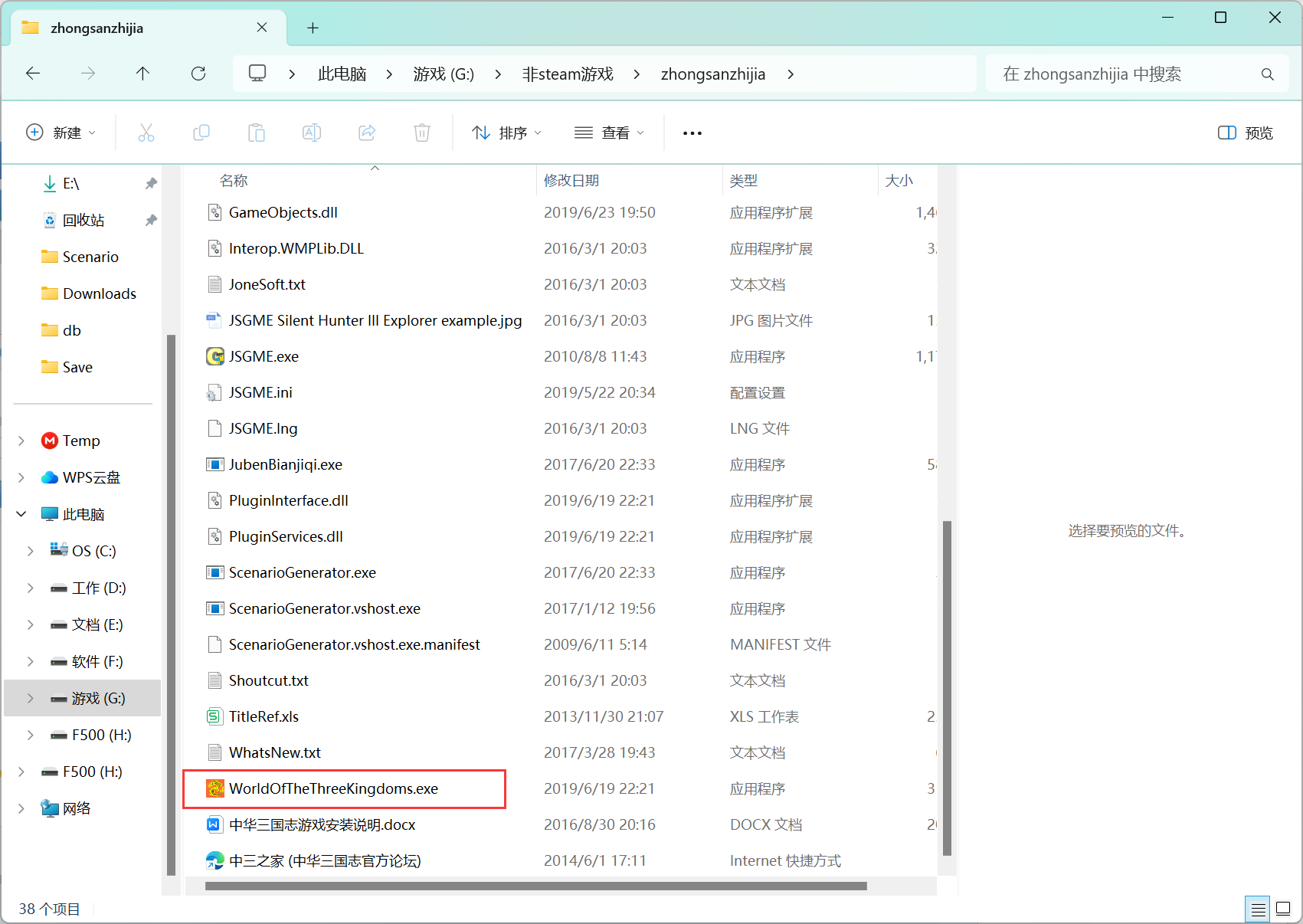Go back with the left arrow
The height and width of the screenshot is (924, 1303).
(33, 74)
